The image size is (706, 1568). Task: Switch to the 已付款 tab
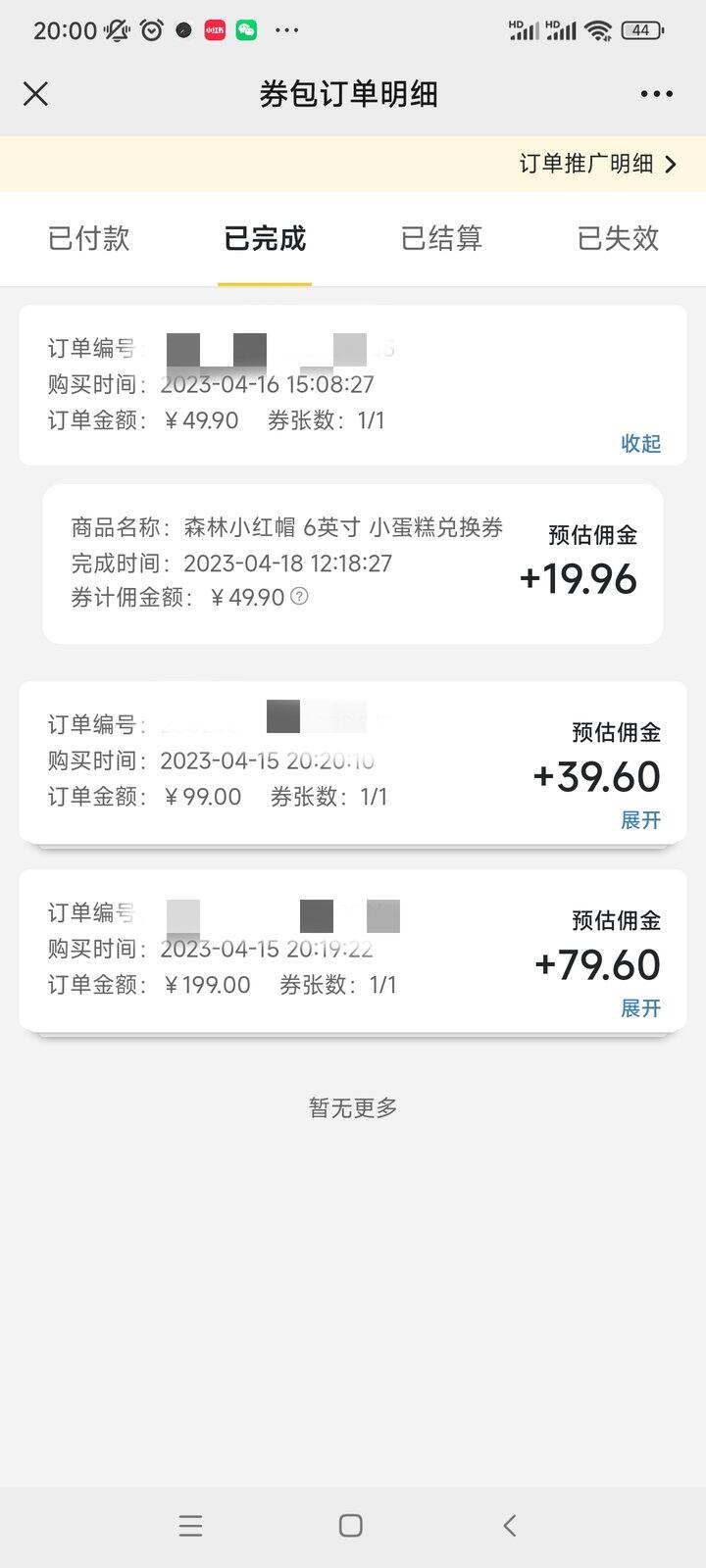point(88,238)
